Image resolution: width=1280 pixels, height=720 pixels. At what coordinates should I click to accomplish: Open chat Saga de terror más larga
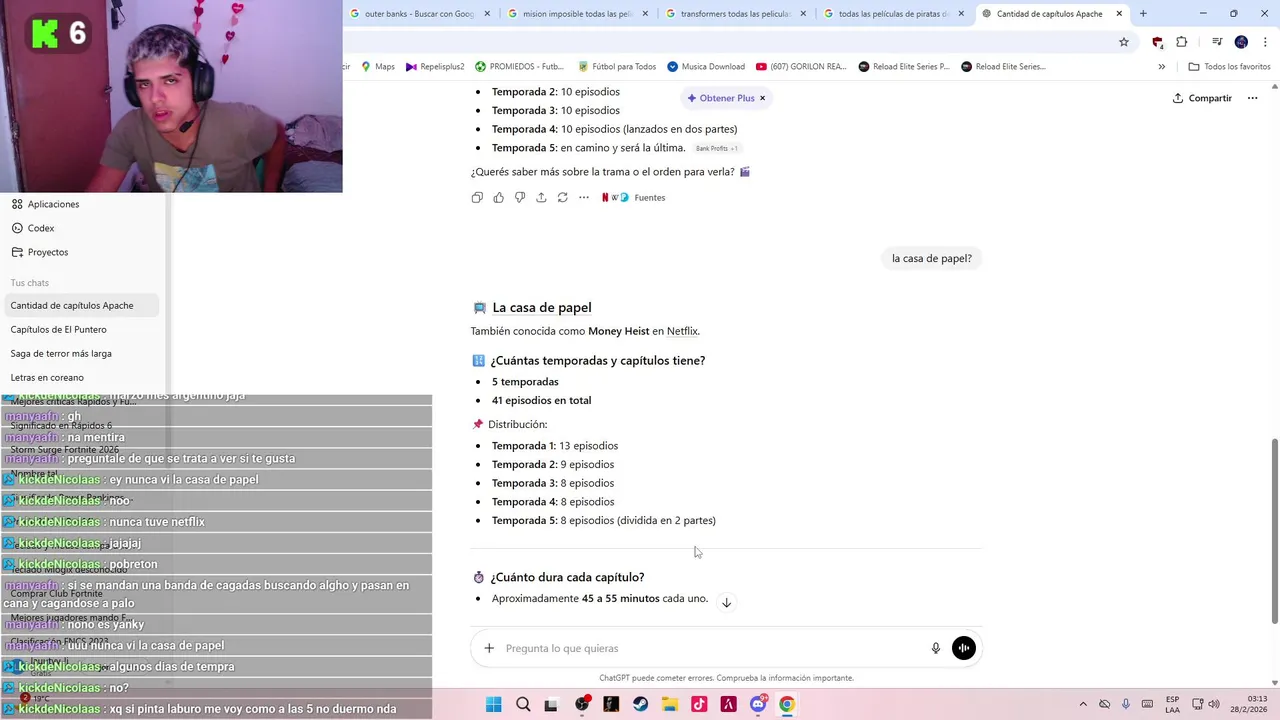[80, 353]
